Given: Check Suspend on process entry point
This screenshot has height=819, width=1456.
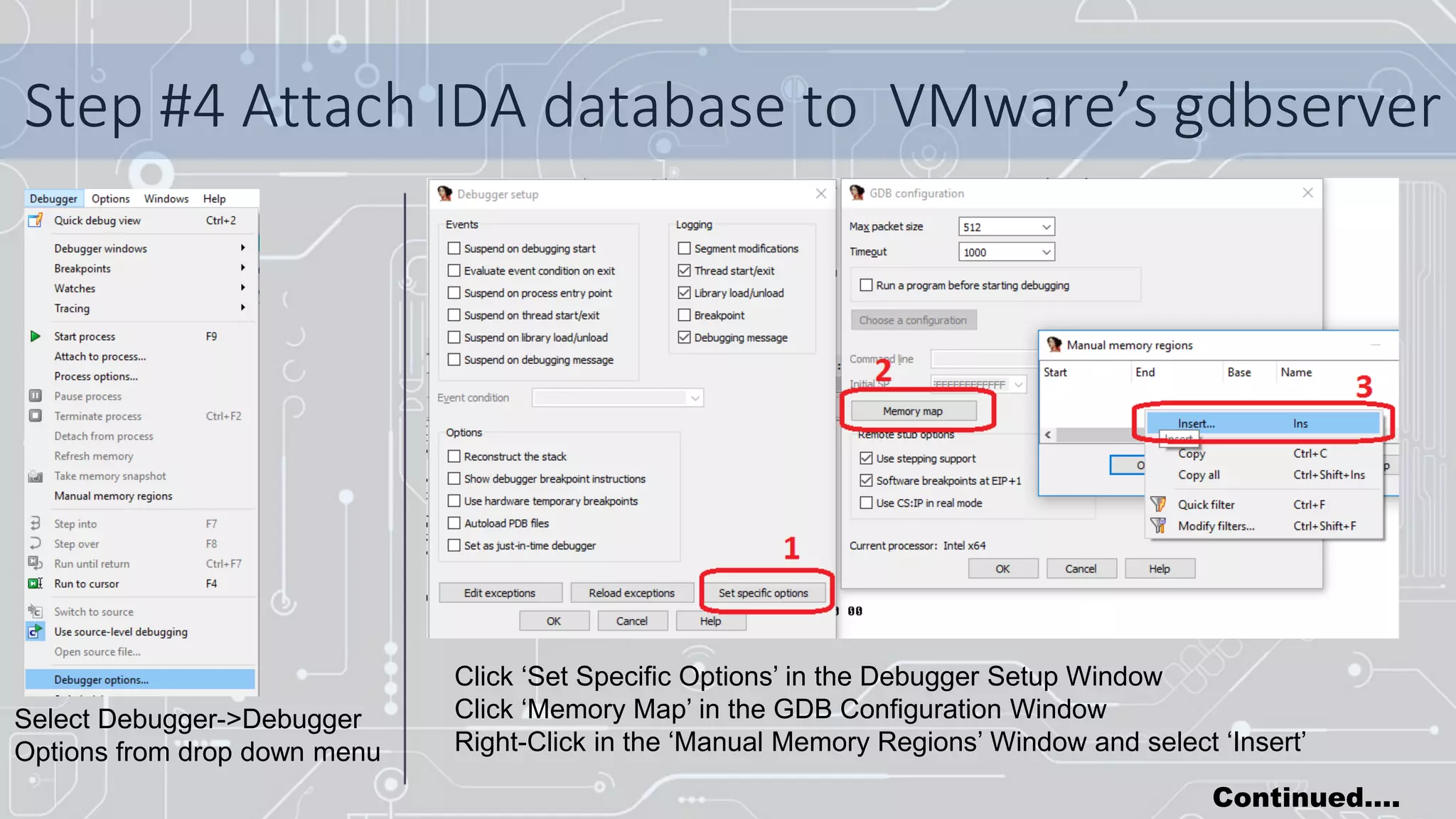Looking at the screenshot, I should click(x=454, y=292).
